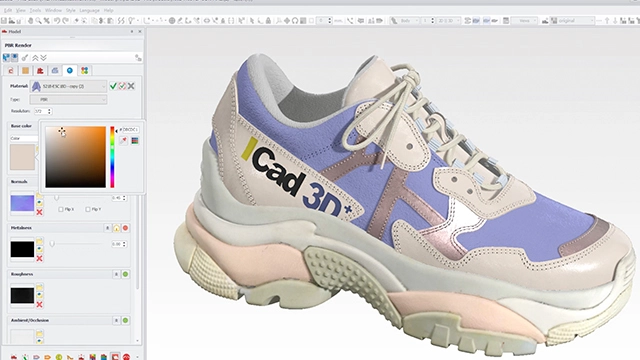Select the eyedropper color picker tool

[x=123, y=140]
